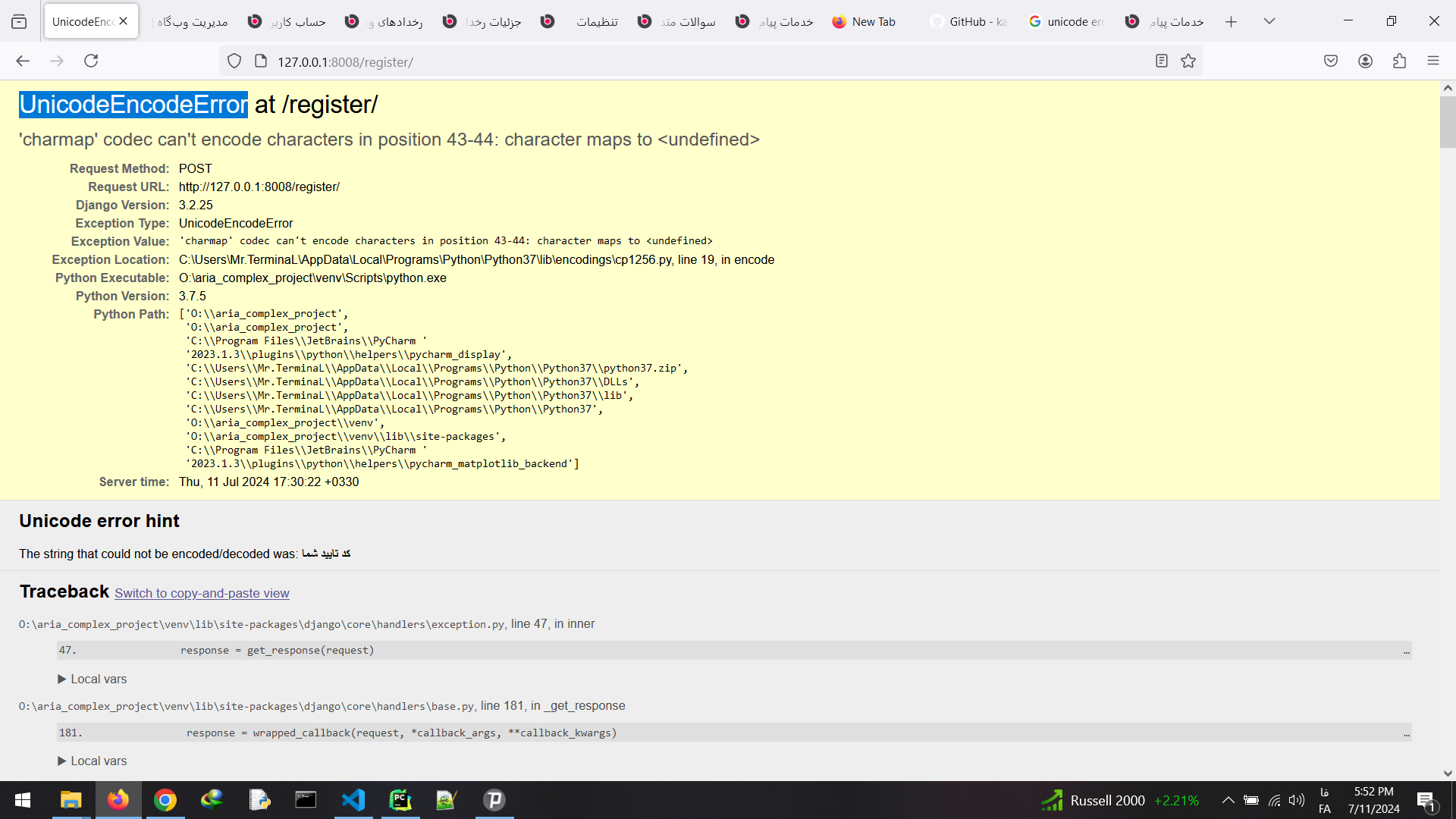Screen dimensions: 1456x819
Task: Expand context ellipsis on line 47
Action: (1406, 651)
